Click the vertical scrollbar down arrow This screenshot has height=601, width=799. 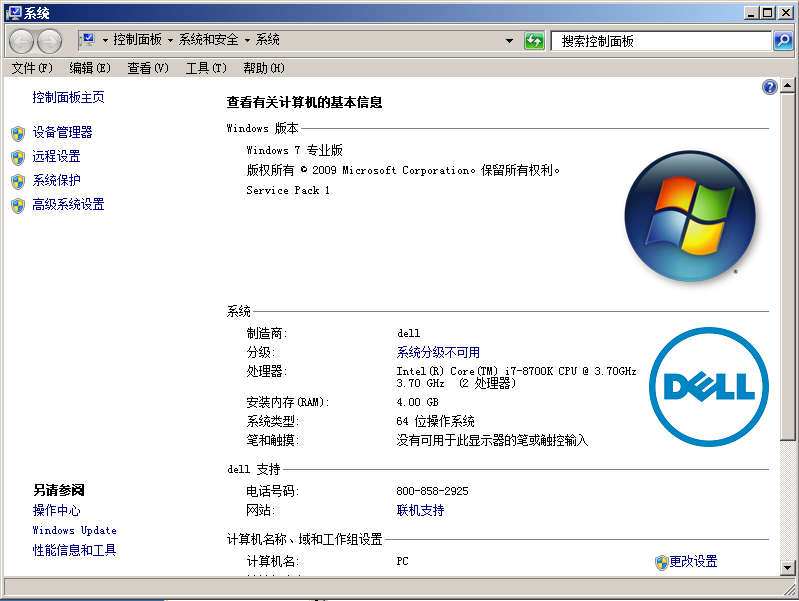787,567
